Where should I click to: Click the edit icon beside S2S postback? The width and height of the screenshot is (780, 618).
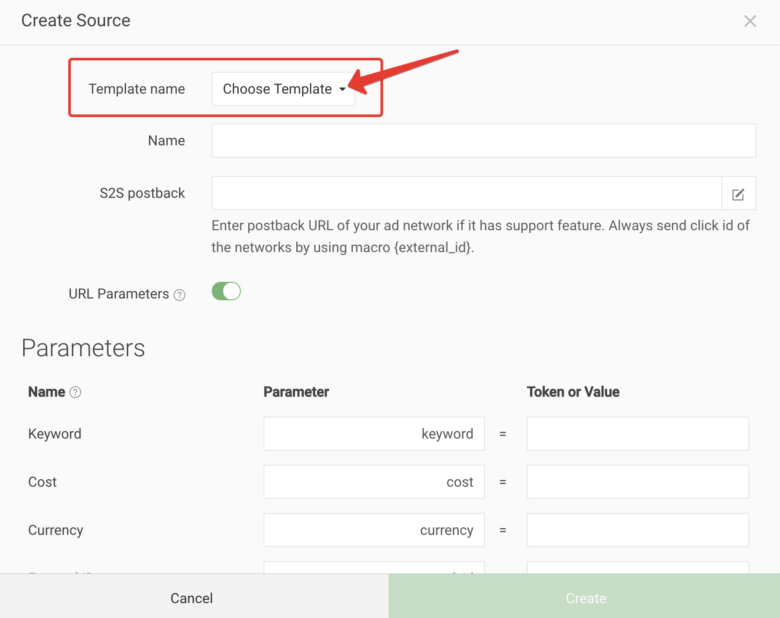(738, 194)
